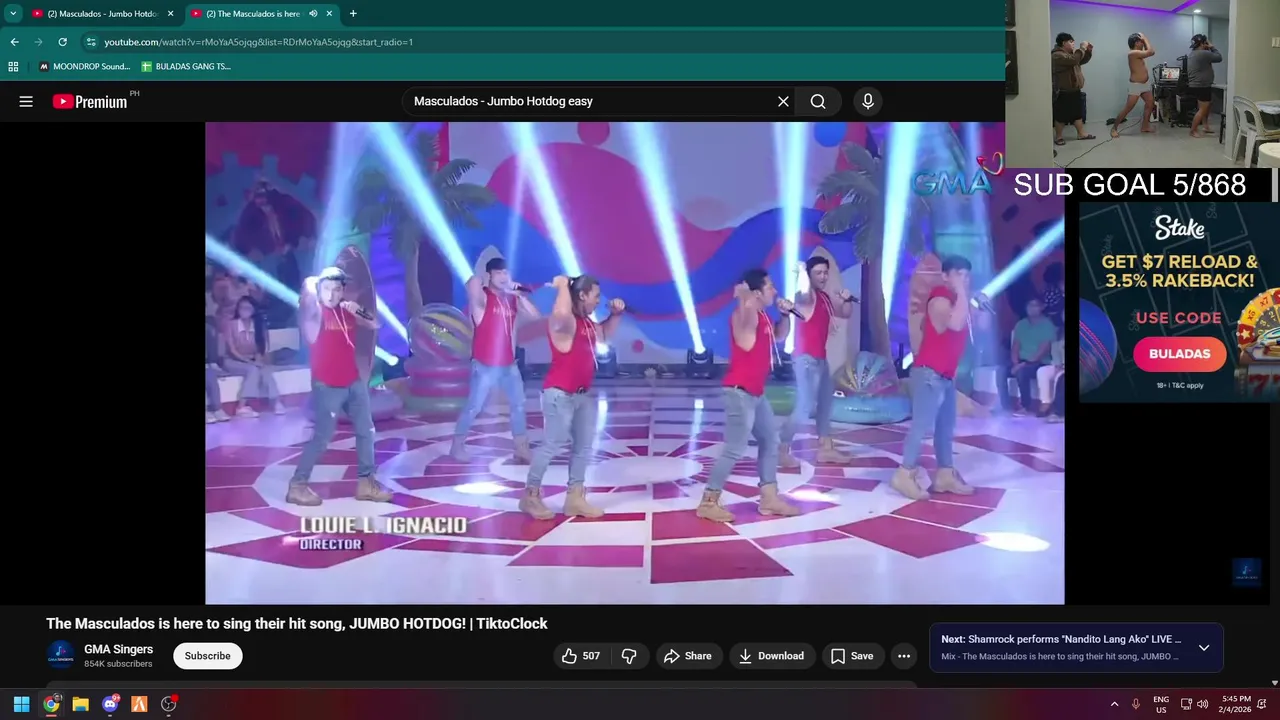Open volume control in system tray
The image size is (1280, 720).
tap(1202, 704)
